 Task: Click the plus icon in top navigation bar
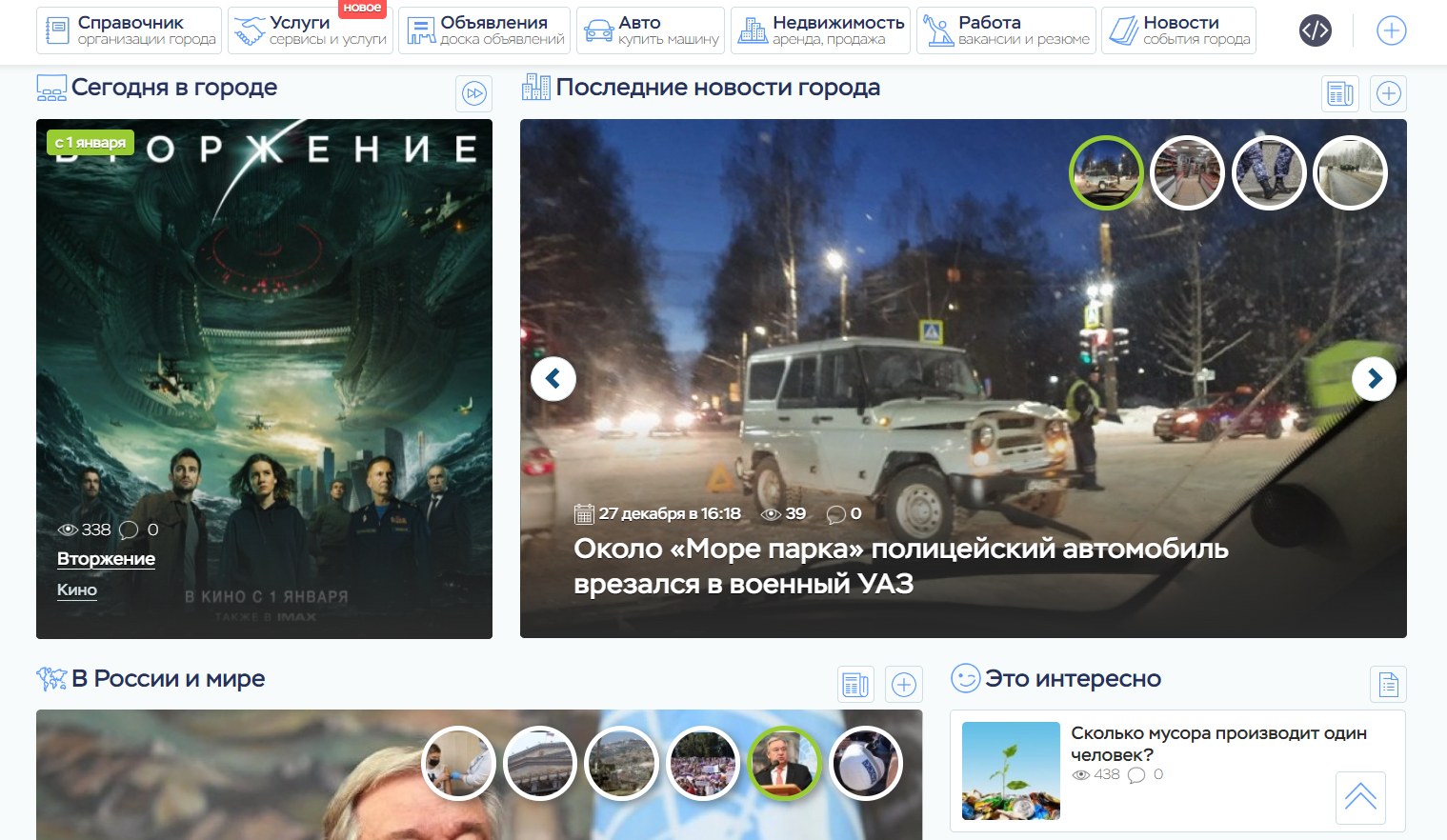coord(1391,31)
